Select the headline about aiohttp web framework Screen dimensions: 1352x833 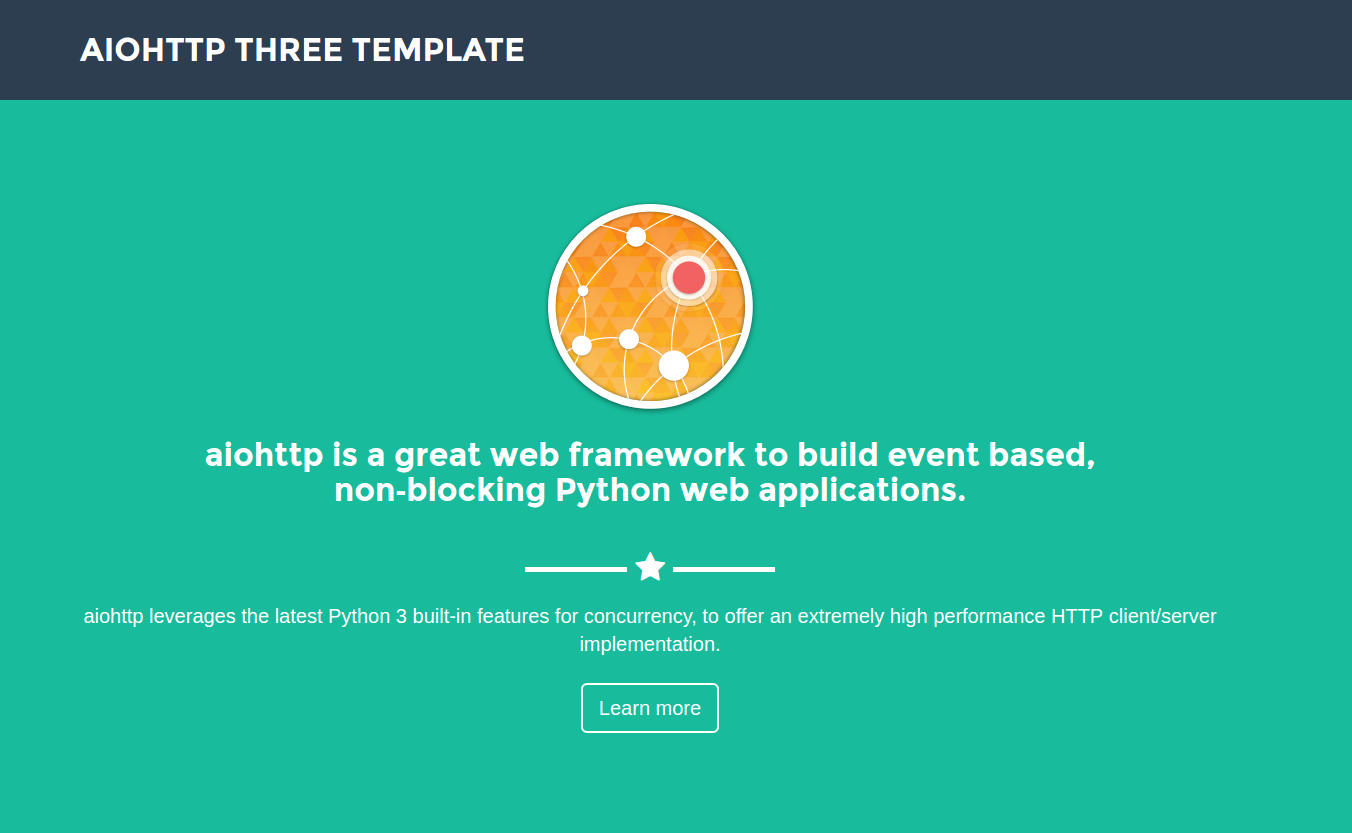point(650,471)
